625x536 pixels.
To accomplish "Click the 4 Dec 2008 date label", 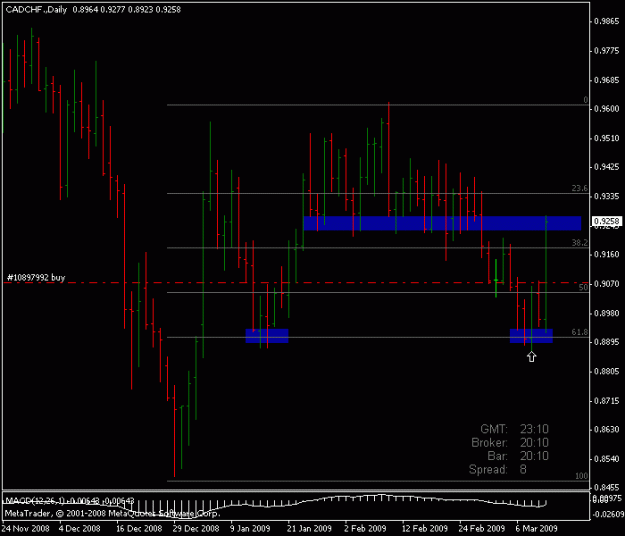I will click(79, 528).
